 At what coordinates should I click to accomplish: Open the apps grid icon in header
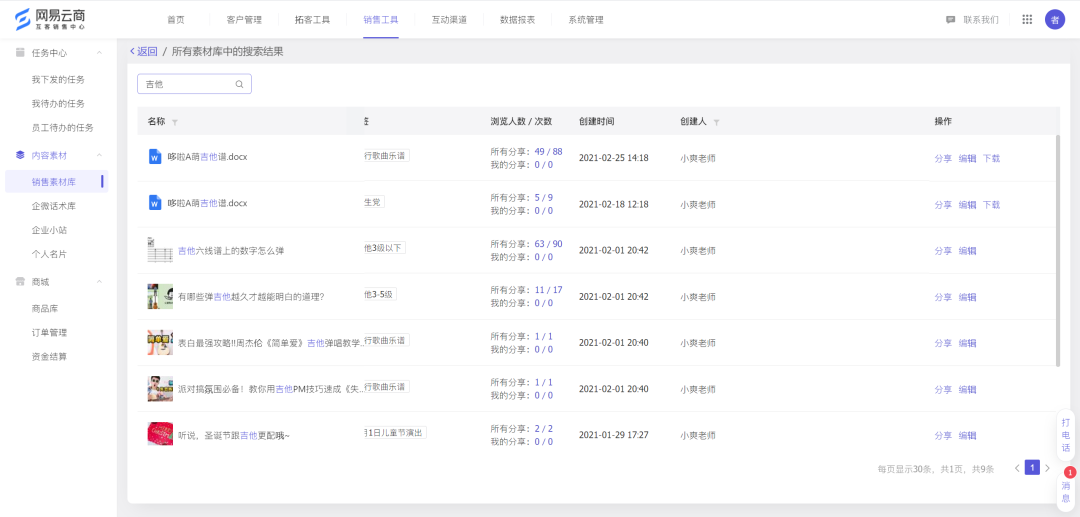(1026, 19)
